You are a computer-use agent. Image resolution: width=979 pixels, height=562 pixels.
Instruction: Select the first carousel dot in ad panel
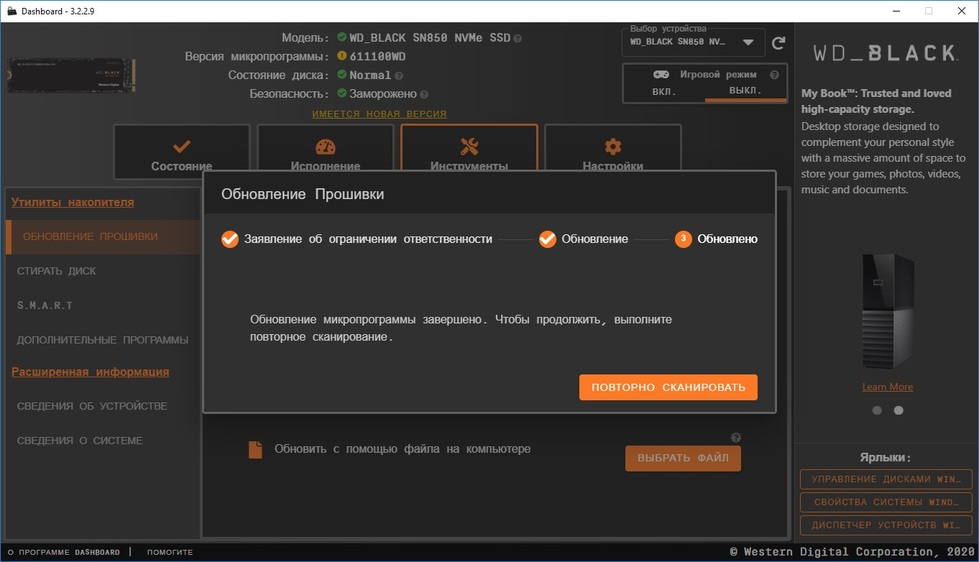tap(877, 410)
